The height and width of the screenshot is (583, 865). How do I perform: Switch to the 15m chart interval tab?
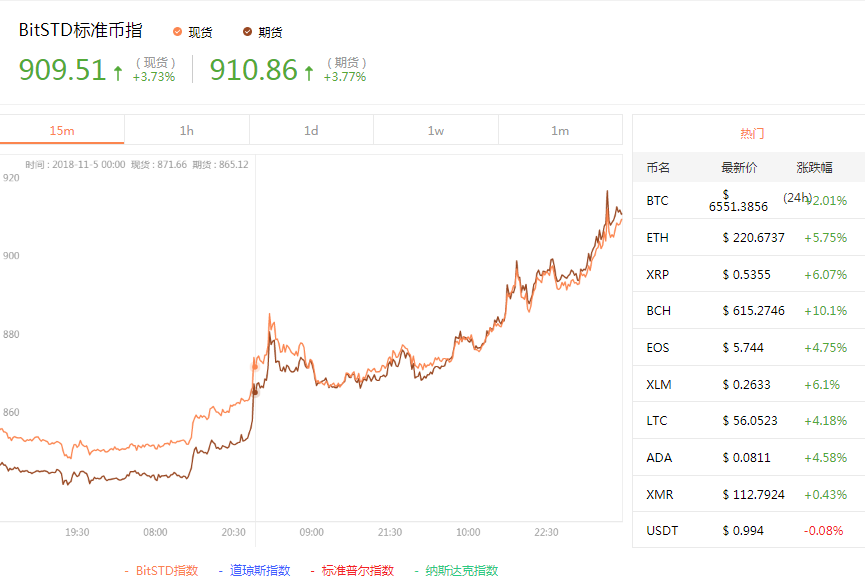(x=62, y=130)
